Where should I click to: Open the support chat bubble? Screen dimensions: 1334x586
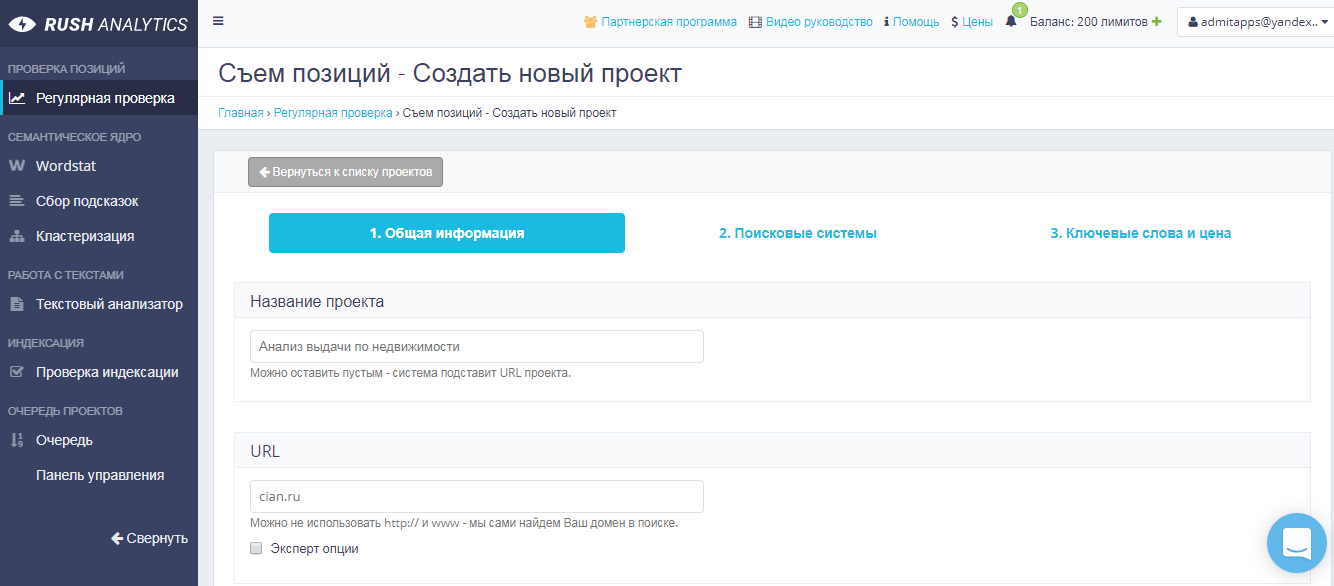point(1296,543)
